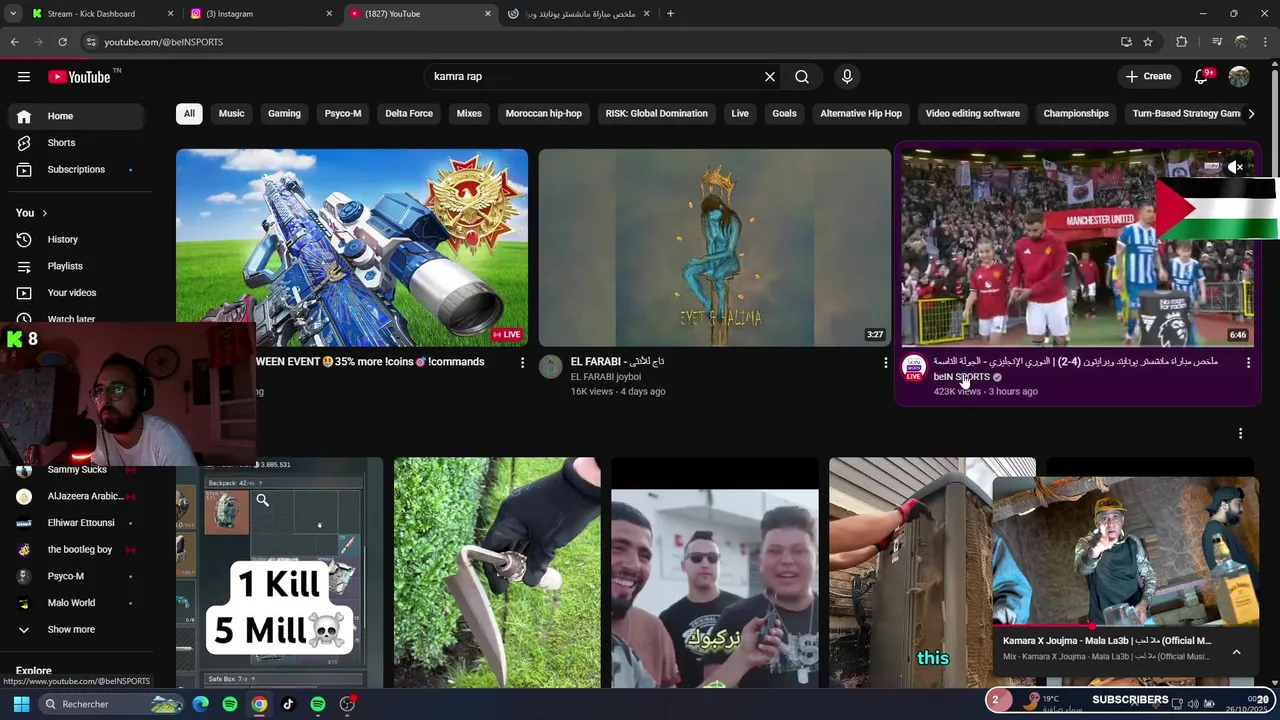The image size is (1280, 720).
Task: Go back to the previous page
Action: tap(14, 42)
